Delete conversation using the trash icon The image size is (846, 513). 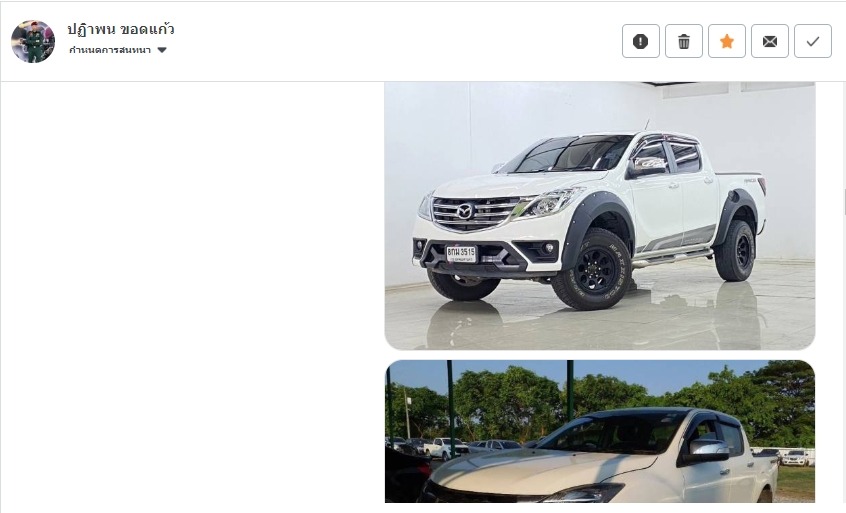[x=684, y=41]
